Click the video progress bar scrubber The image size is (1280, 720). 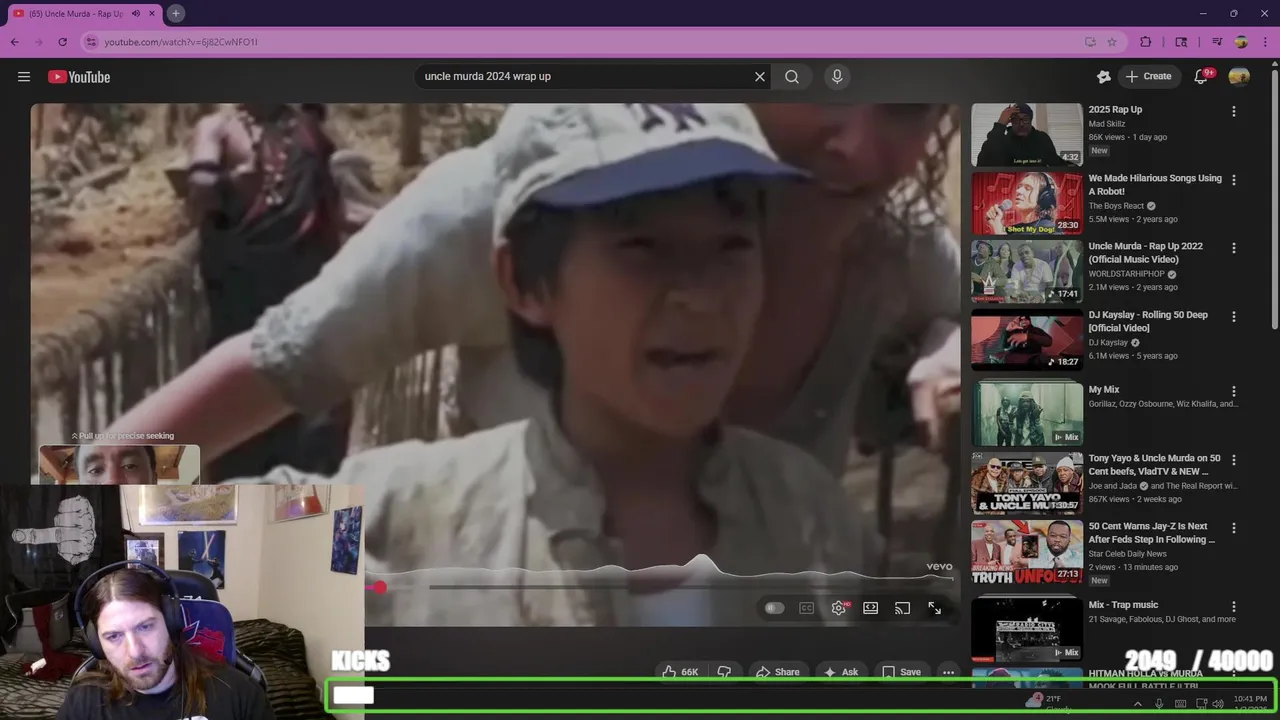(x=379, y=588)
